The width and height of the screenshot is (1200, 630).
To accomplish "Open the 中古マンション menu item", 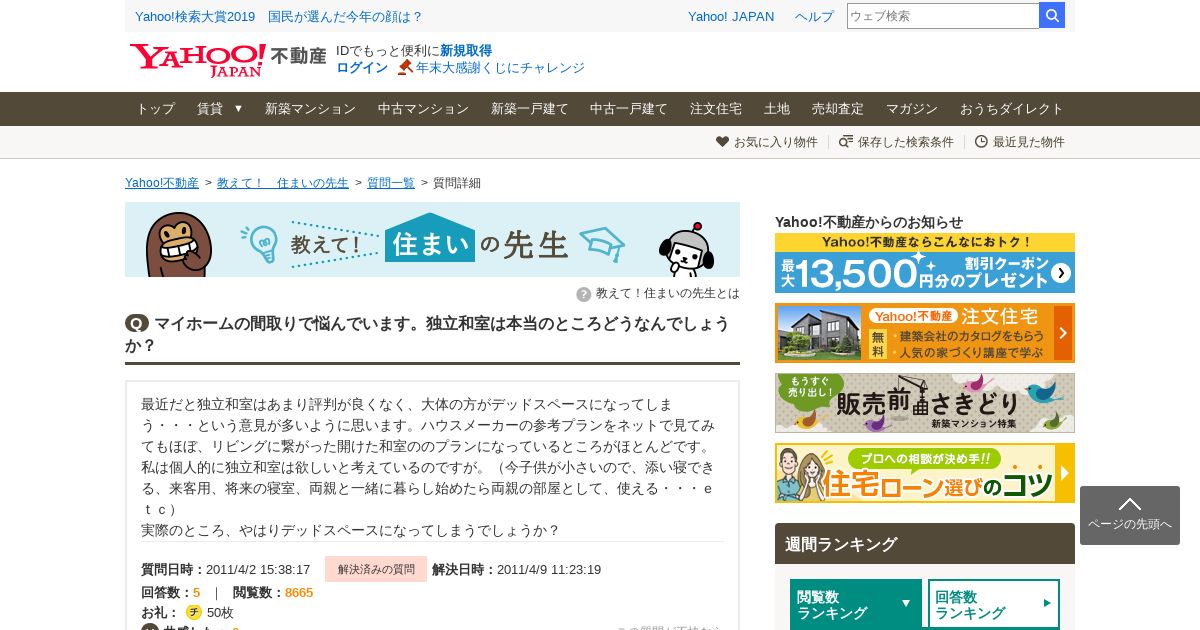I will [x=423, y=109].
